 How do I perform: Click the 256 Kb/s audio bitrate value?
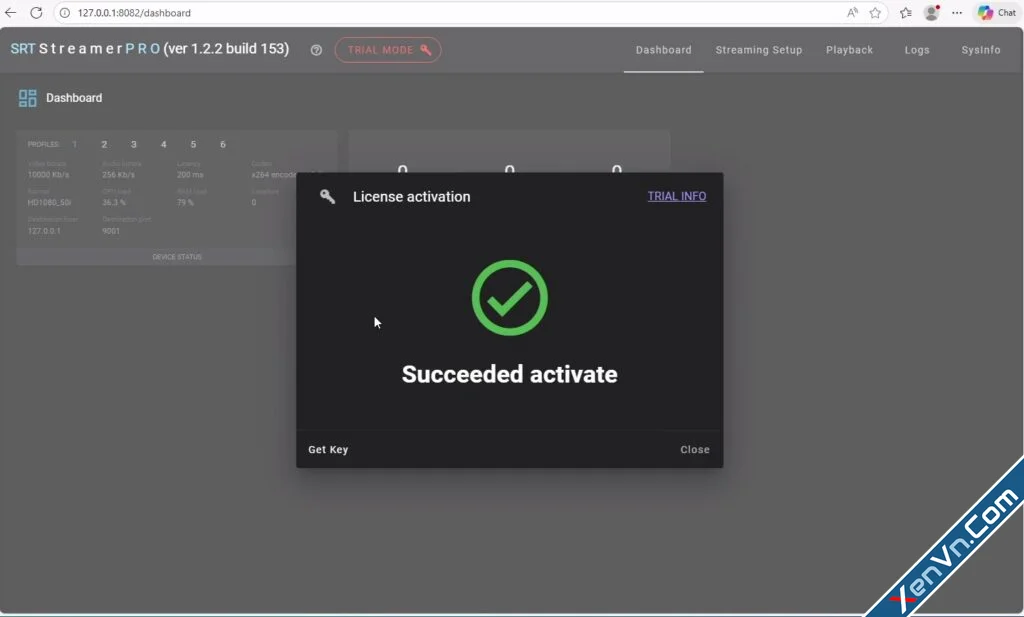click(118, 175)
